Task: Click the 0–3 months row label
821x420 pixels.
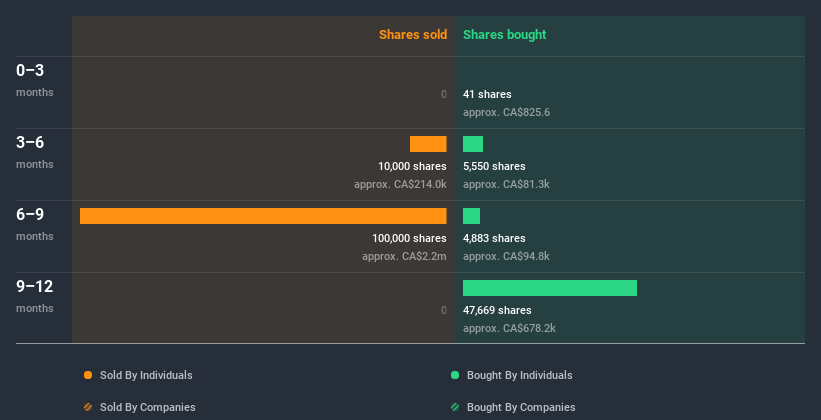Action: click(35, 80)
